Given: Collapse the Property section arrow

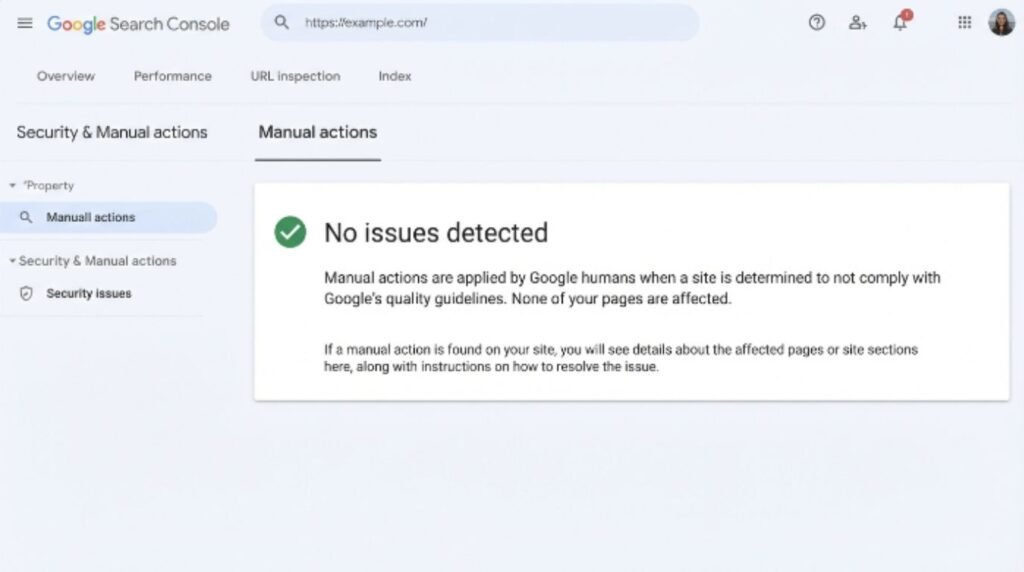Looking at the screenshot, I should click(x=12, y=186).
